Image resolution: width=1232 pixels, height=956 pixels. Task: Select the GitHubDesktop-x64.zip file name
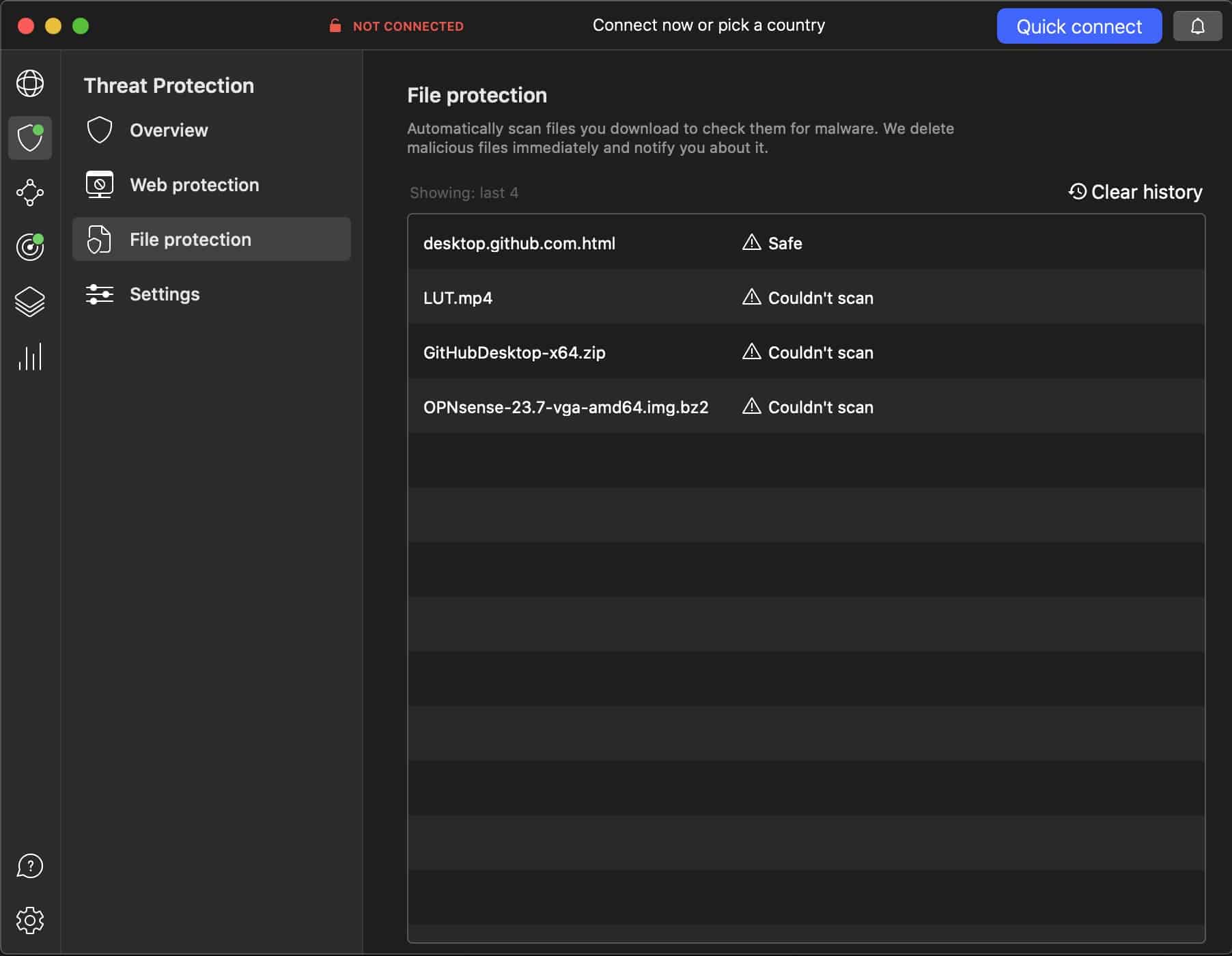pos(514,353)
